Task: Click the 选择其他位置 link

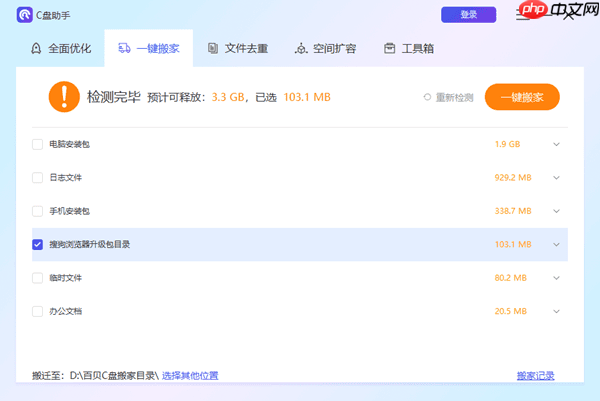Action: [190, 376]
